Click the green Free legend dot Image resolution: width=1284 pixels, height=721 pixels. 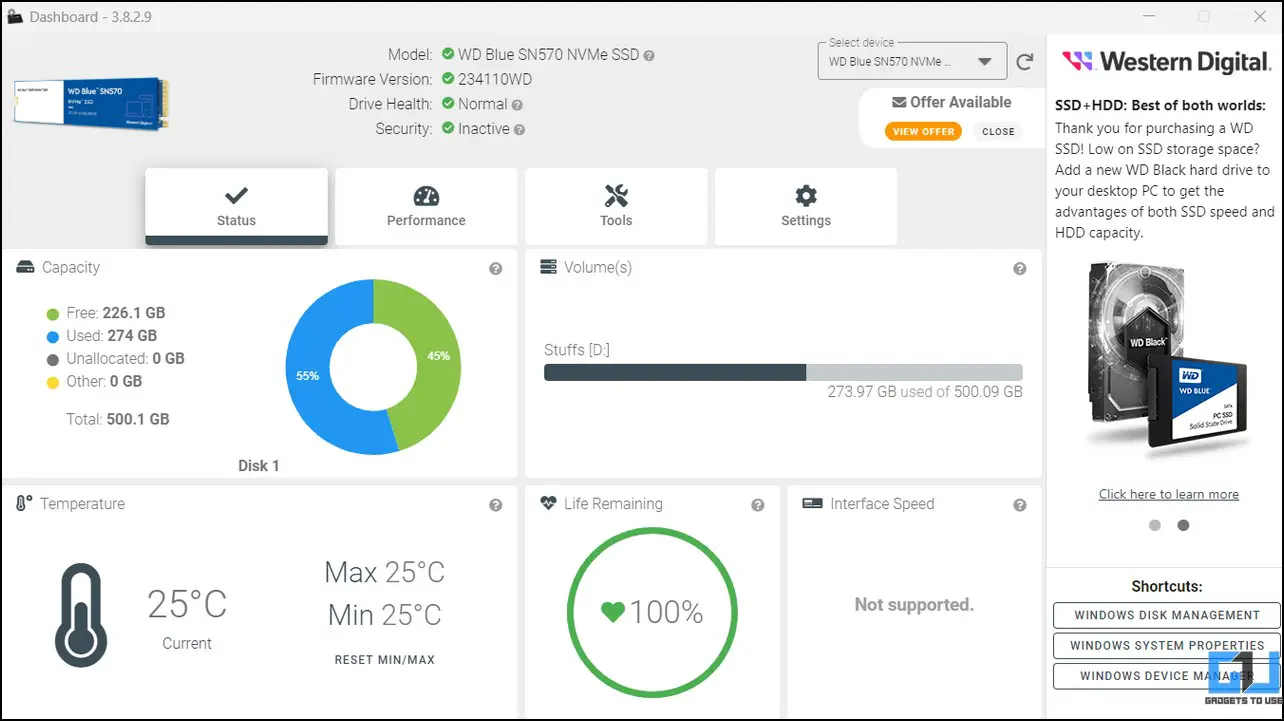(53, 314)
